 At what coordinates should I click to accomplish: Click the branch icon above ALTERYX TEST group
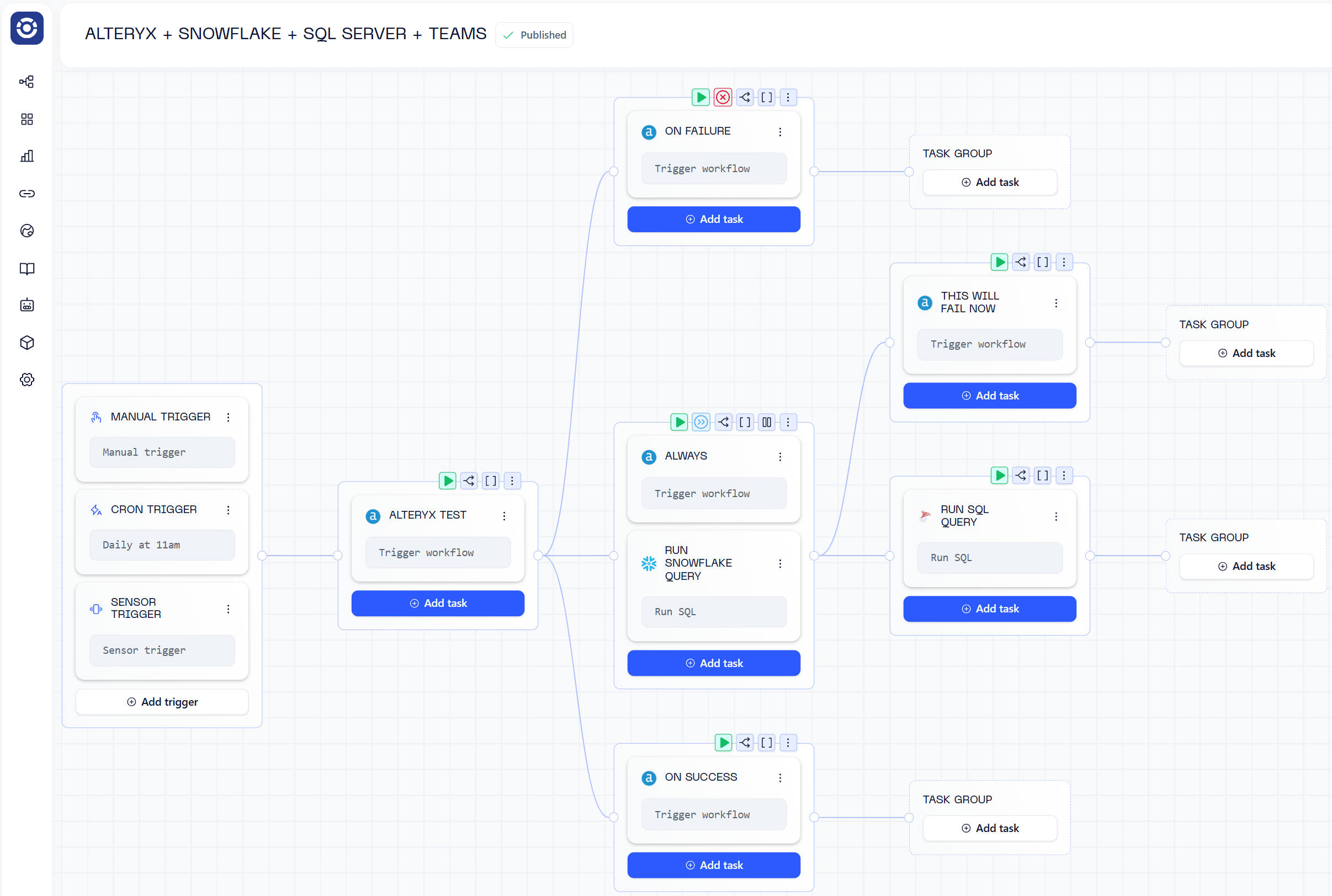(469, 481)
